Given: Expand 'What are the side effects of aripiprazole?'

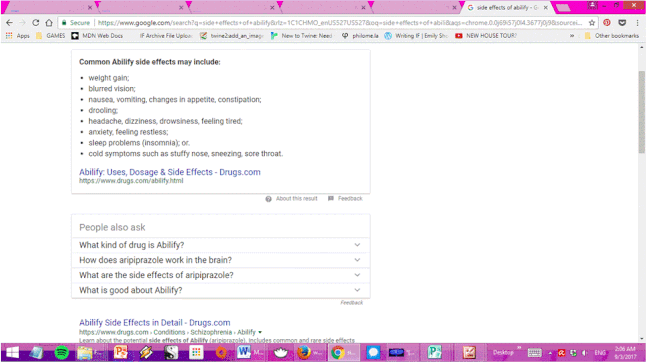Looking at the screenshot, I should [x=221, y=275].
